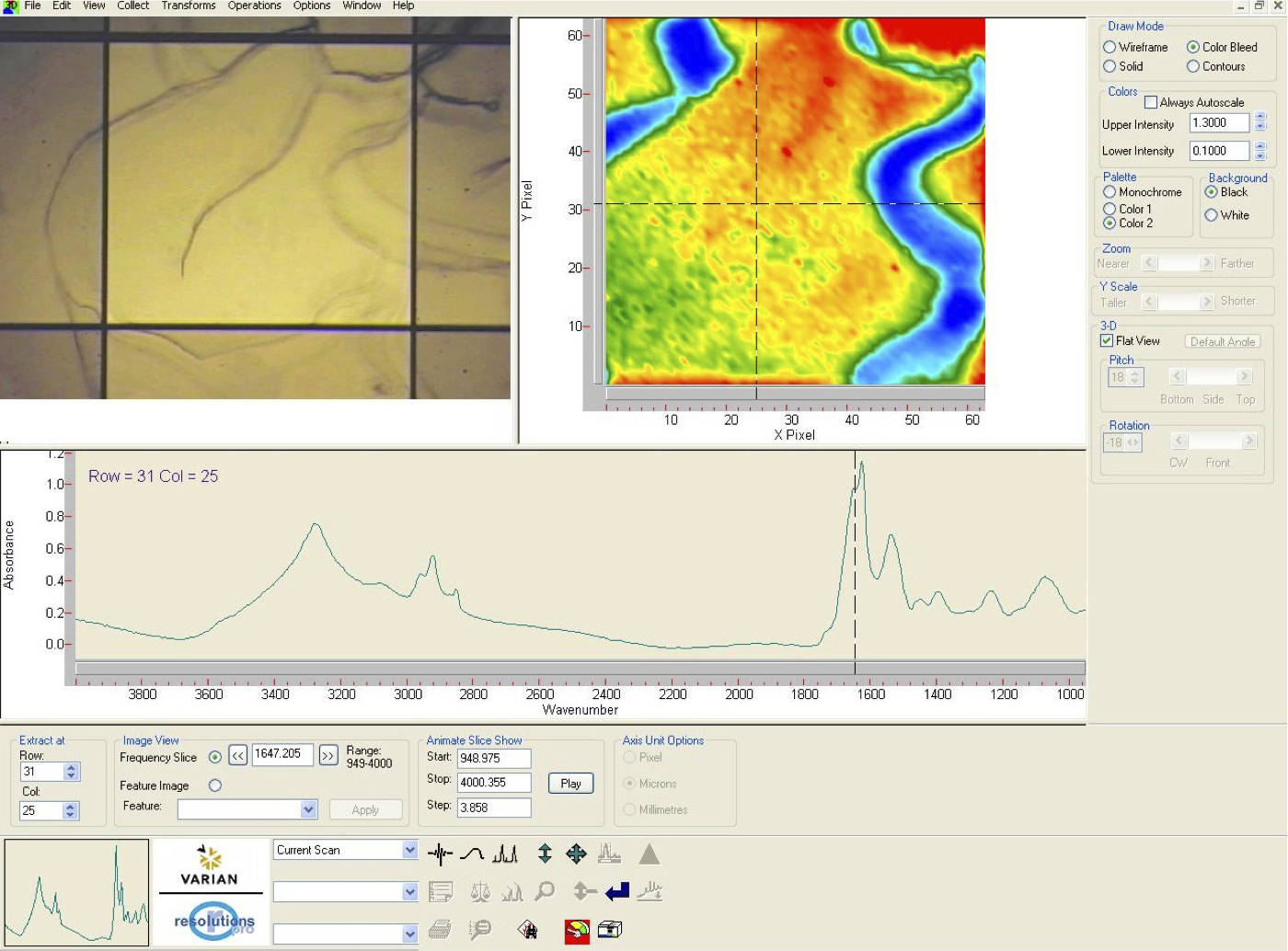Click the save spectrum floppy disk icon
The width and height of the screenshot is (1288, 951).
pyautogui.click(x=528, y=930)
